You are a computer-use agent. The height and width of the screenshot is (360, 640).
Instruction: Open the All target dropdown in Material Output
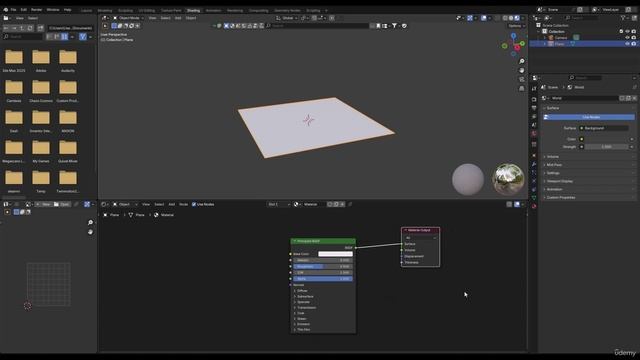click(x=420, y=238)
